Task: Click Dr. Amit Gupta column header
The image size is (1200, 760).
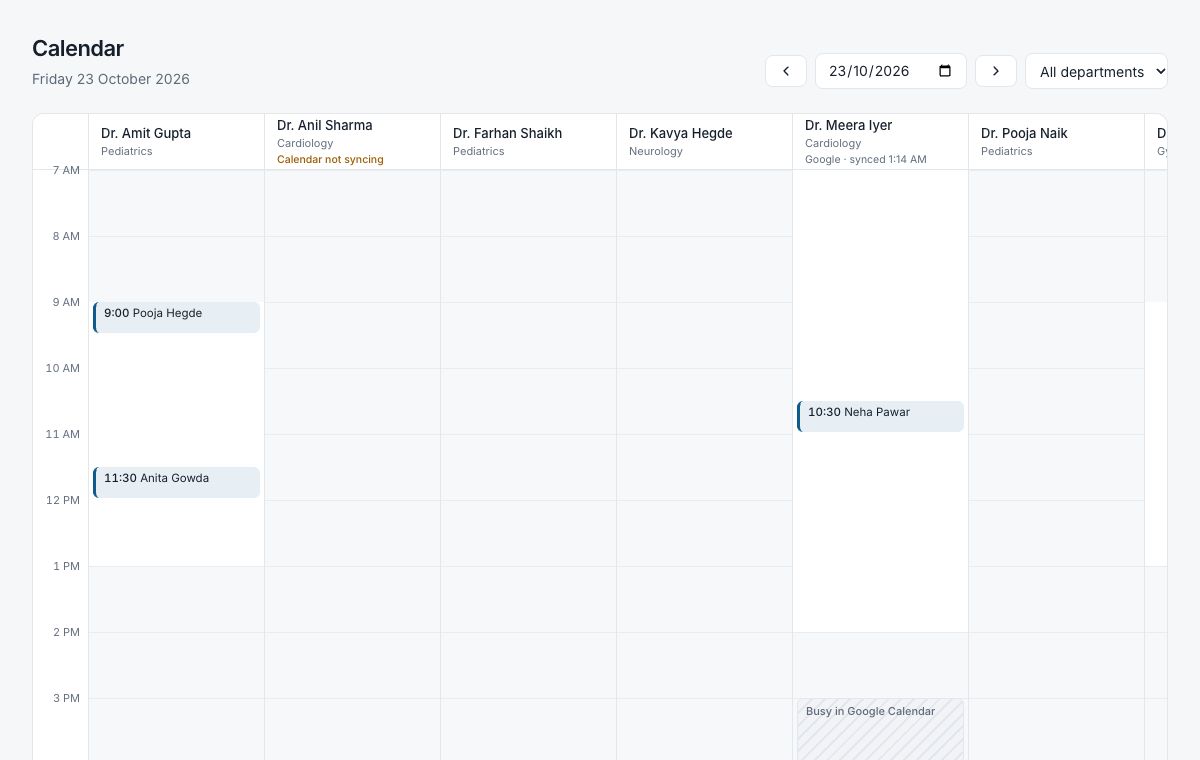Action: coord(176,142)
